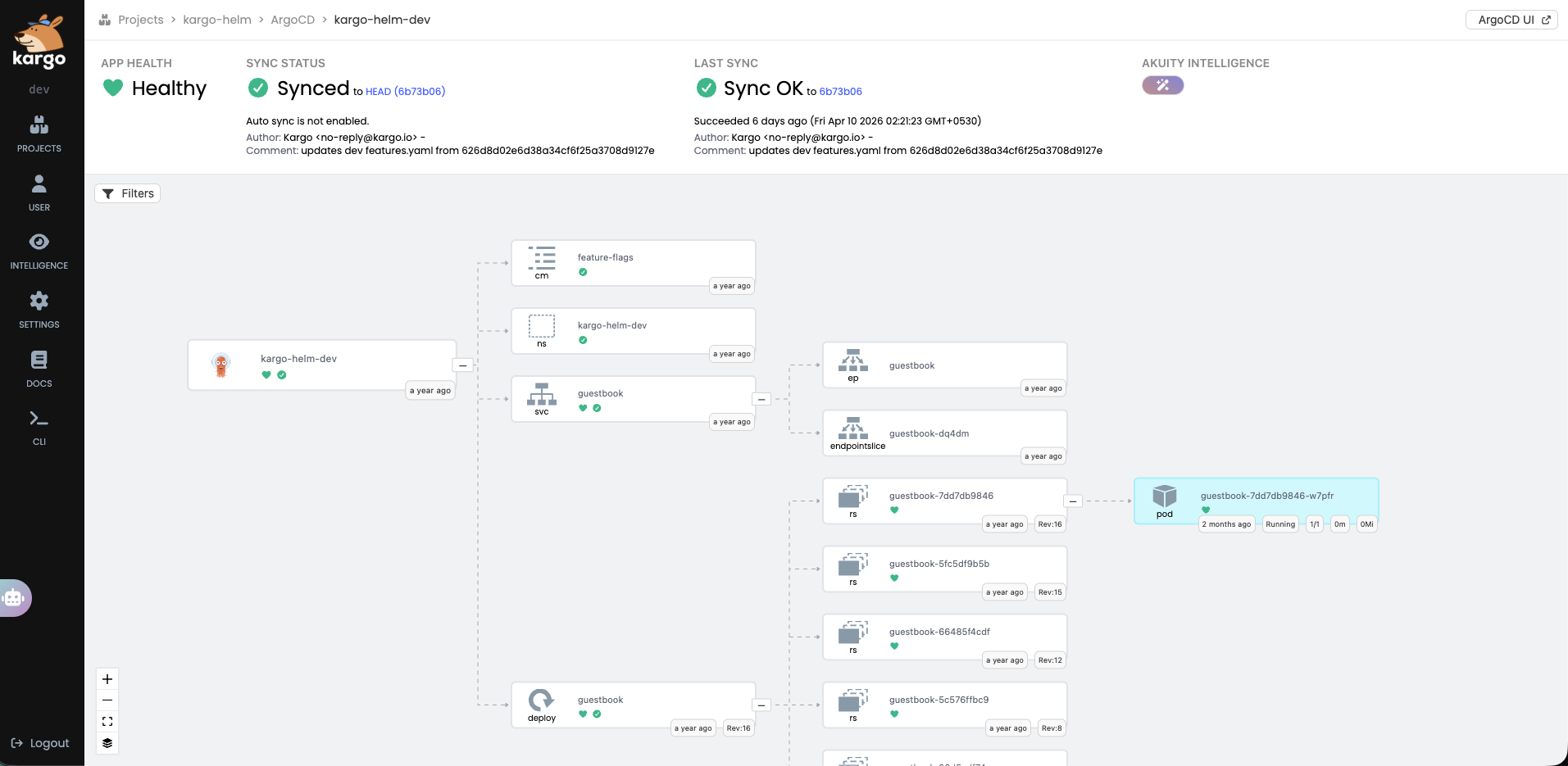Viewport: 1568px width, 766px height.
Task: Open Projects in the sidebar
Action: point(39,134)
